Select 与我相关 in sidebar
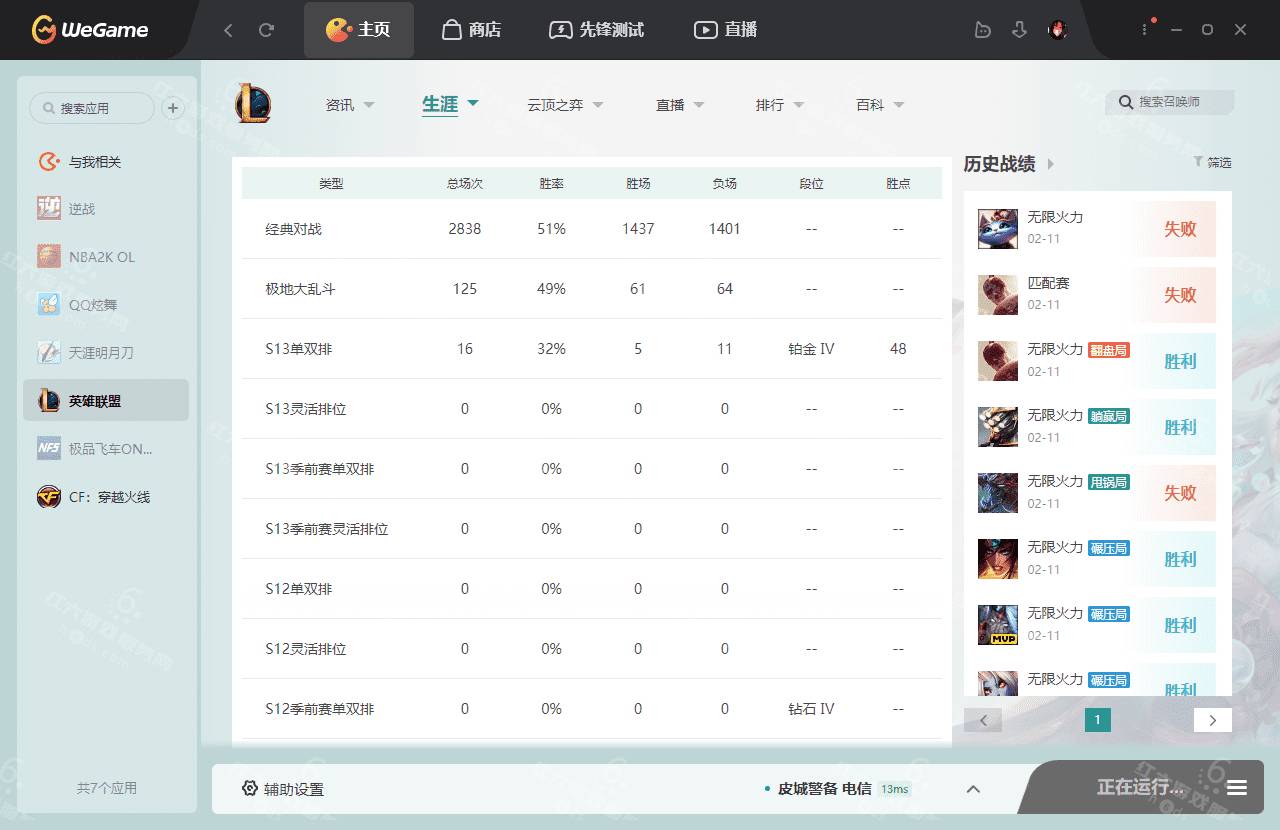The height and width of the screenshot is (830, 1280). (106, 162)
